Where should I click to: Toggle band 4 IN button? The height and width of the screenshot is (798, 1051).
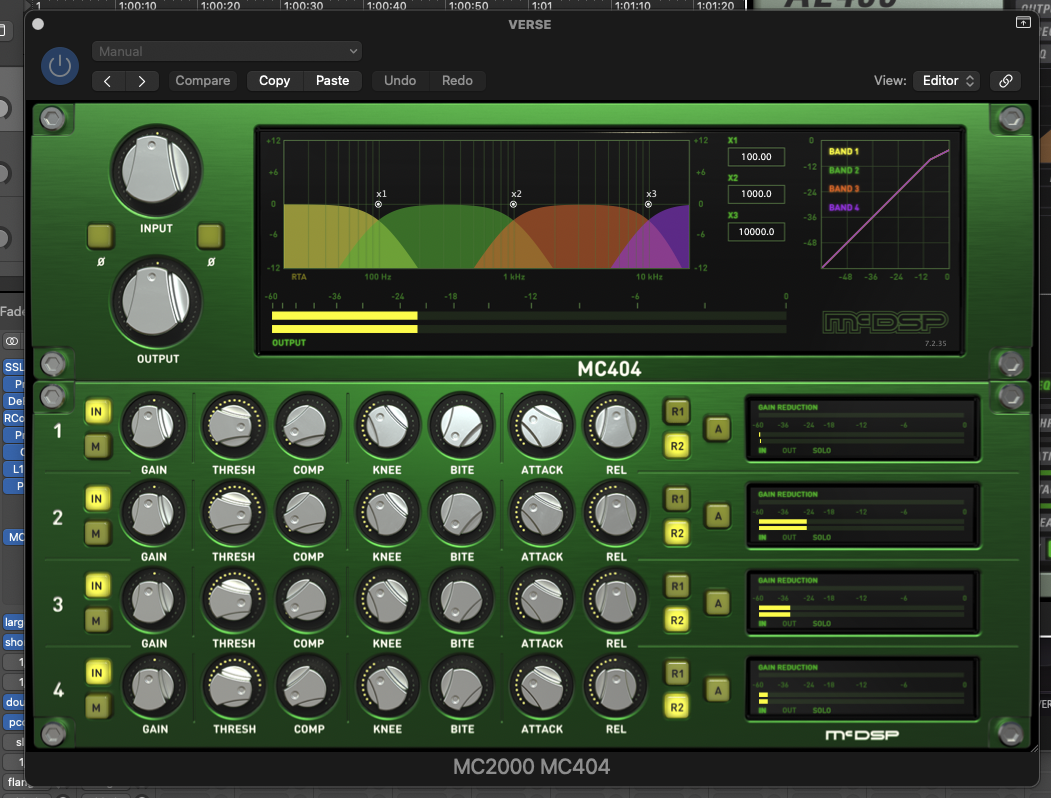[97, 673]
